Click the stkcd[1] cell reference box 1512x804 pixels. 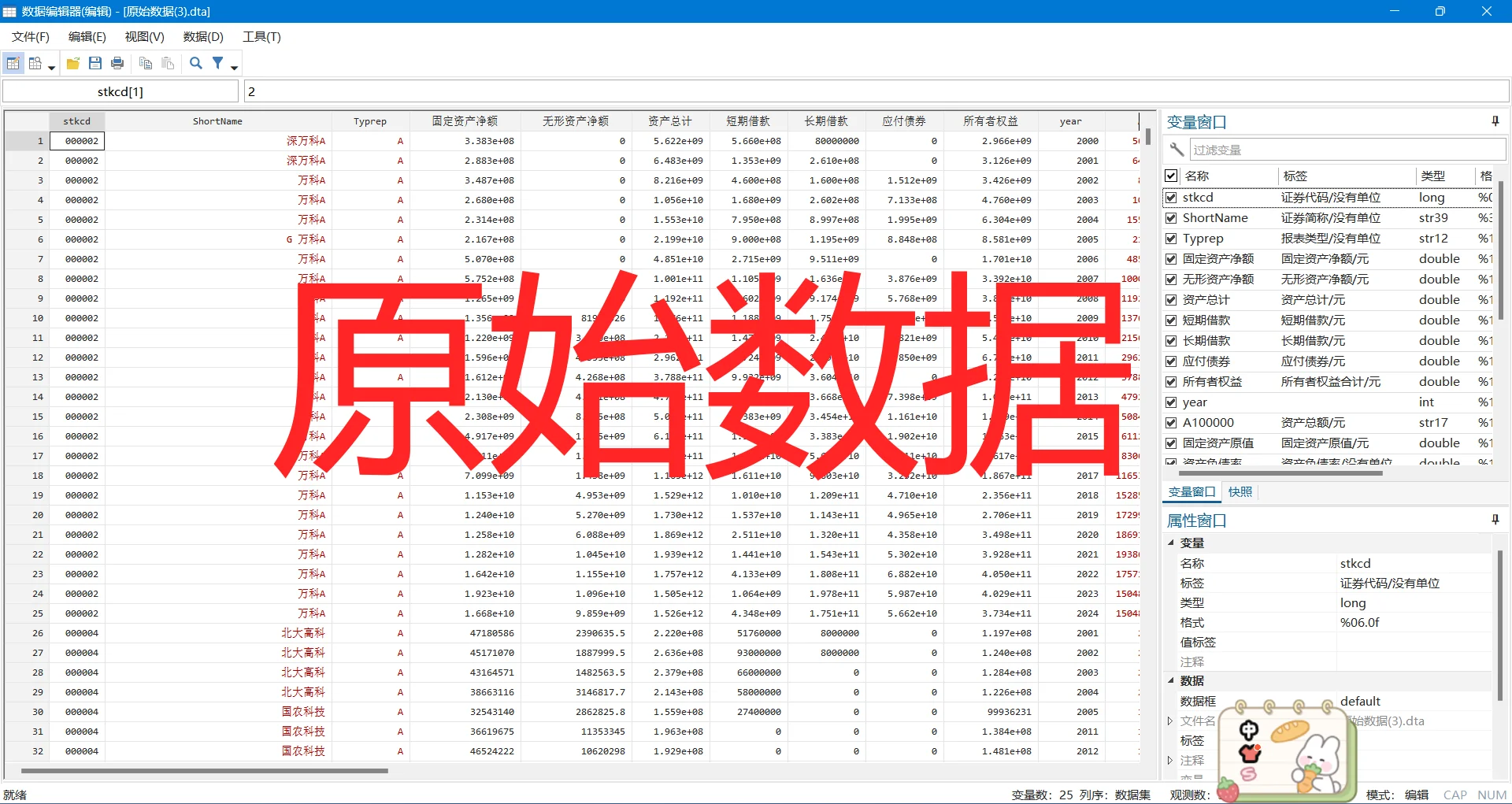pyautogui.click(x=120, y=91)
